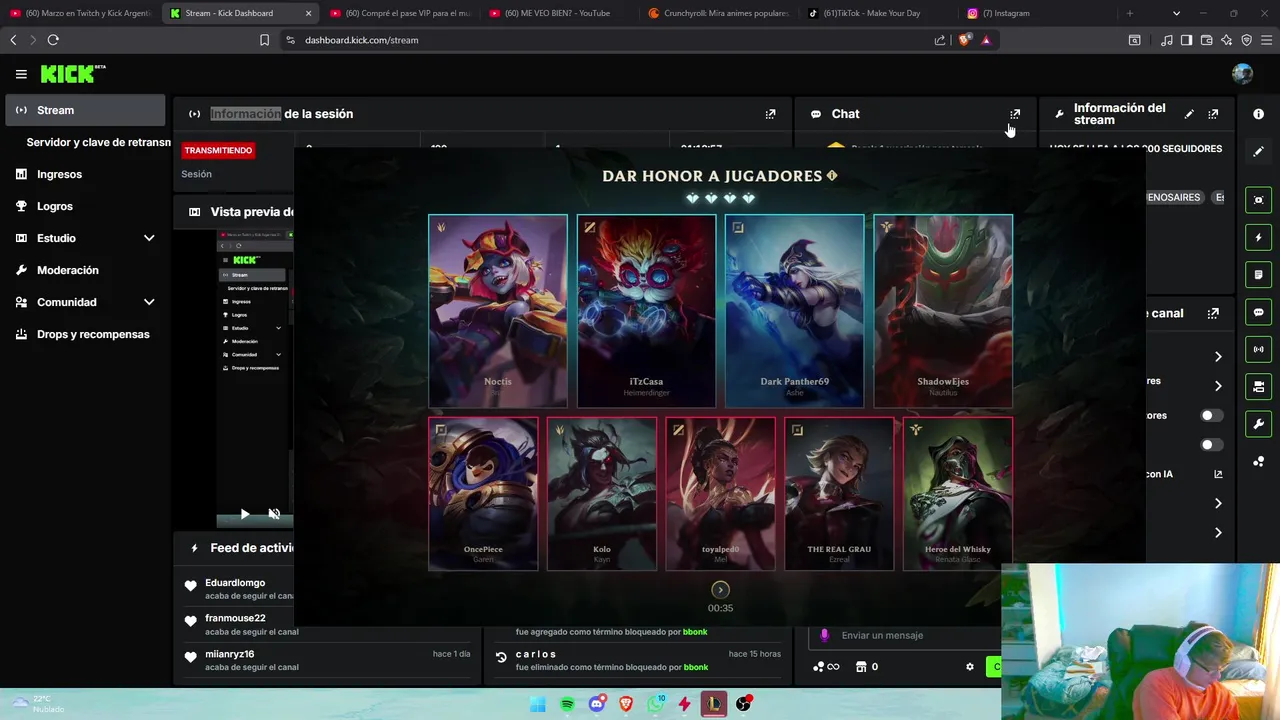1280x720 pixels.
Task: Bookmark this page icon
Action: pyautogui.click(x=264, y=40)
